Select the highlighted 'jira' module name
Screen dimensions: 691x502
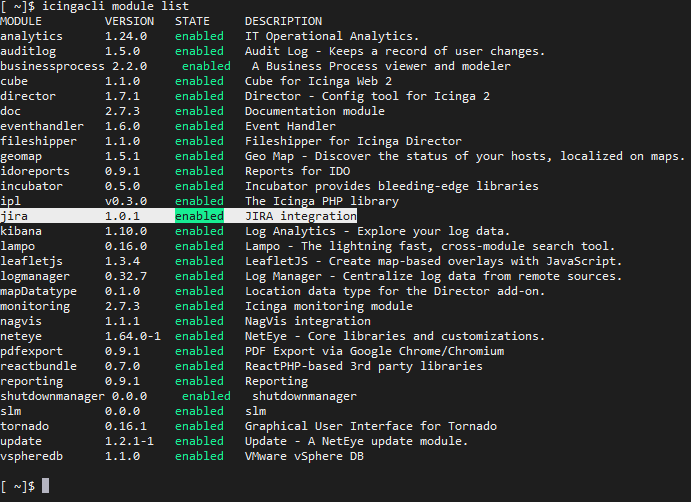click(14, 216)
